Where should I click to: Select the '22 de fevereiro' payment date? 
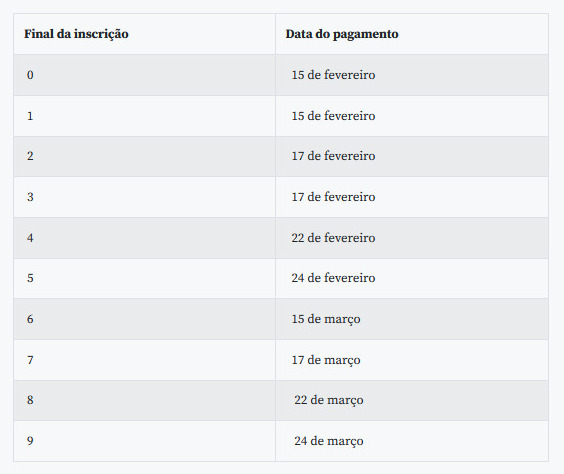(333, 238)
